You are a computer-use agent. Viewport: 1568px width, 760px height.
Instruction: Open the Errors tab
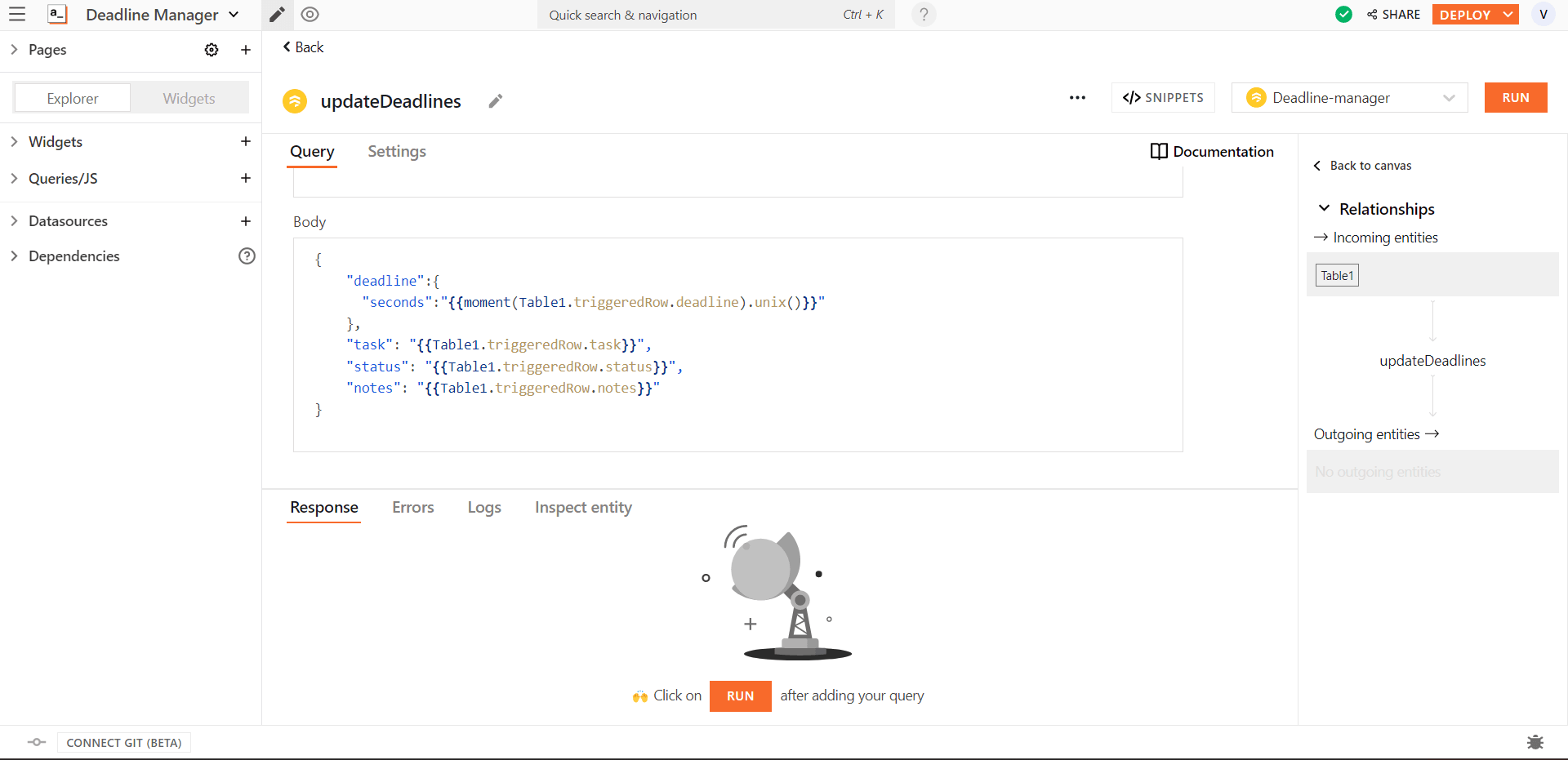412,508
